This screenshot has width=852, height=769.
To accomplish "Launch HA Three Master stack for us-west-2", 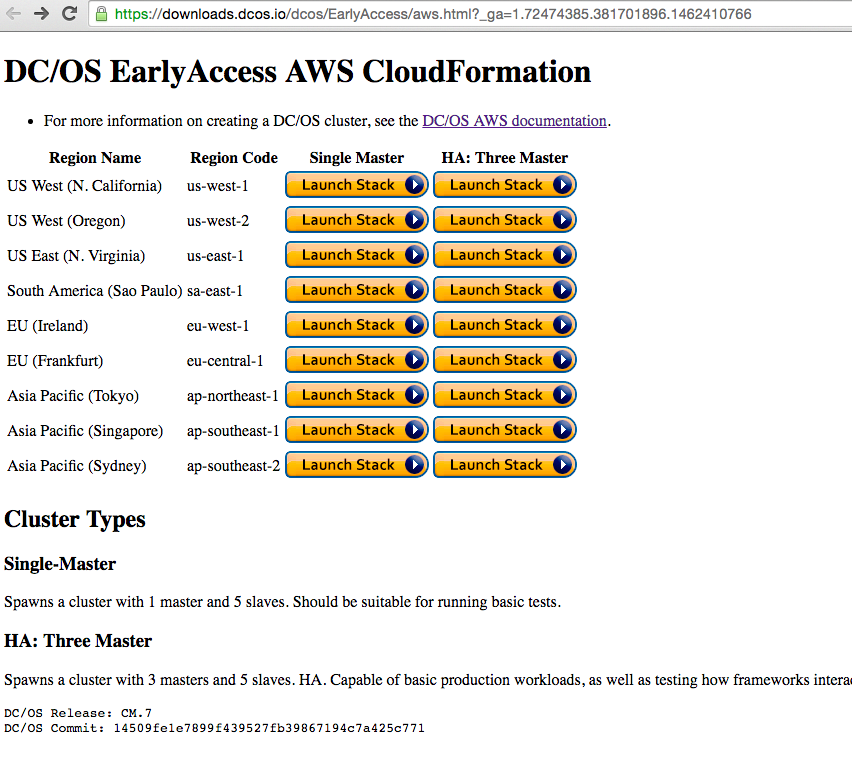I will [x=505, y=220].
